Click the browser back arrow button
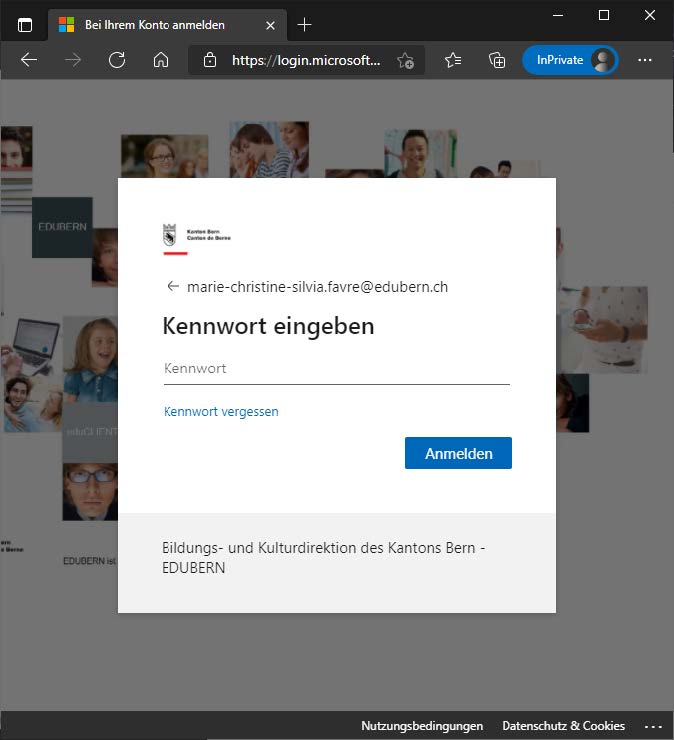674x740 pixels. click(x=28, y=60)
